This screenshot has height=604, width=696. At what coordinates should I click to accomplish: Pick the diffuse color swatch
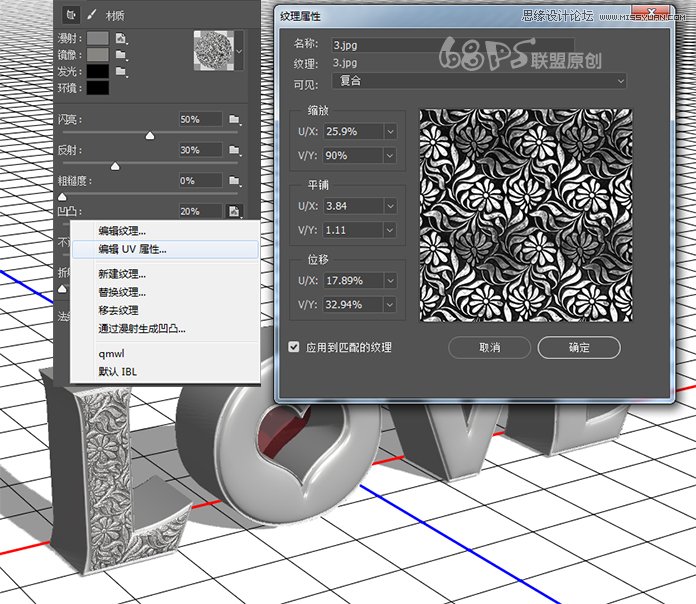click(98, 38)
